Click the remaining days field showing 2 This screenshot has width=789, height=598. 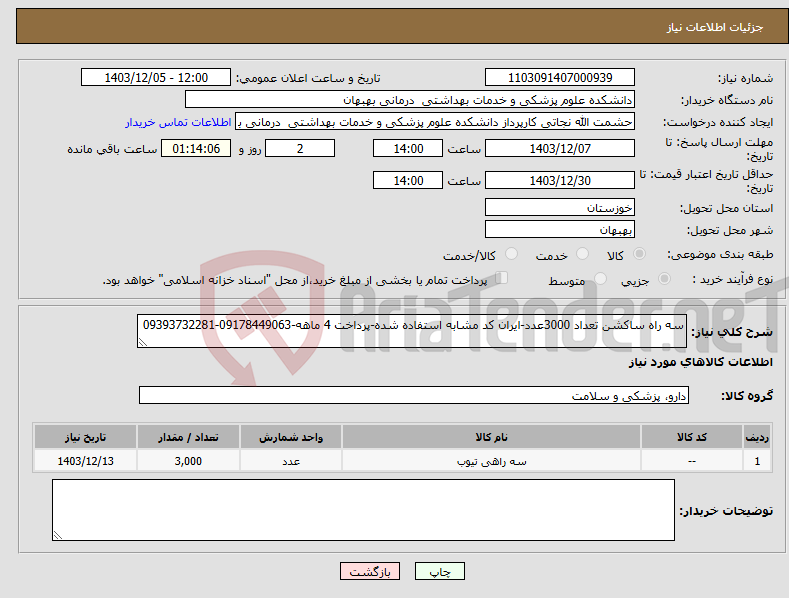[x=300, y=148]
